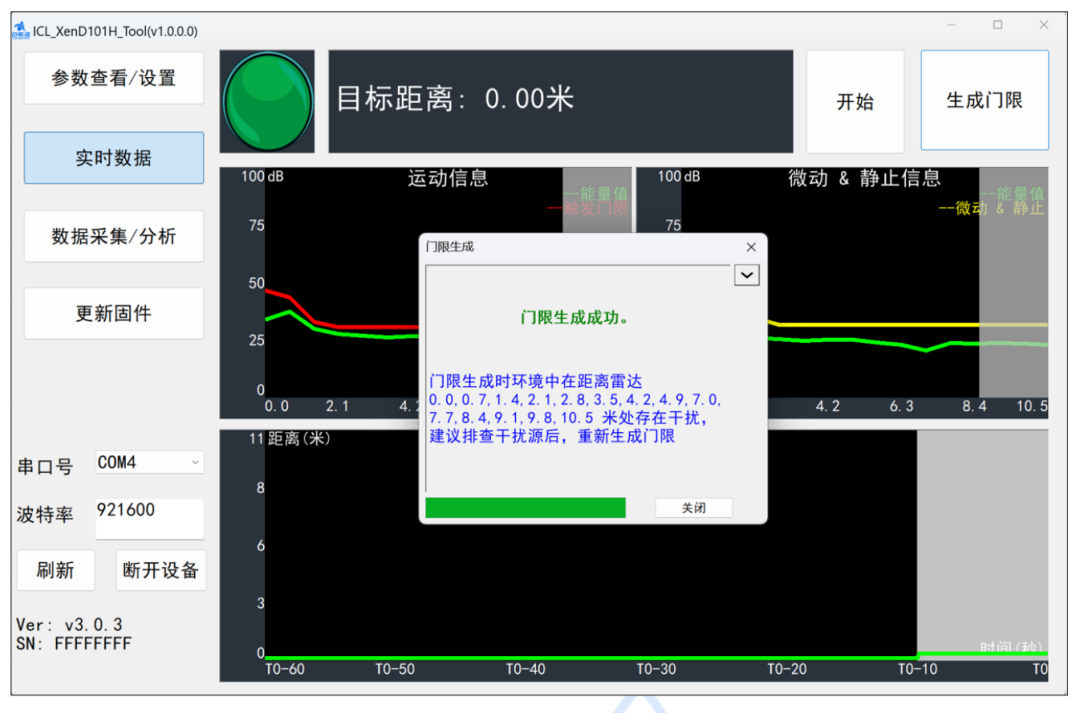Disconnect device via 断开设备 button
The image size is (1080, 713).
pyautogui.click(x=161, y=570)
